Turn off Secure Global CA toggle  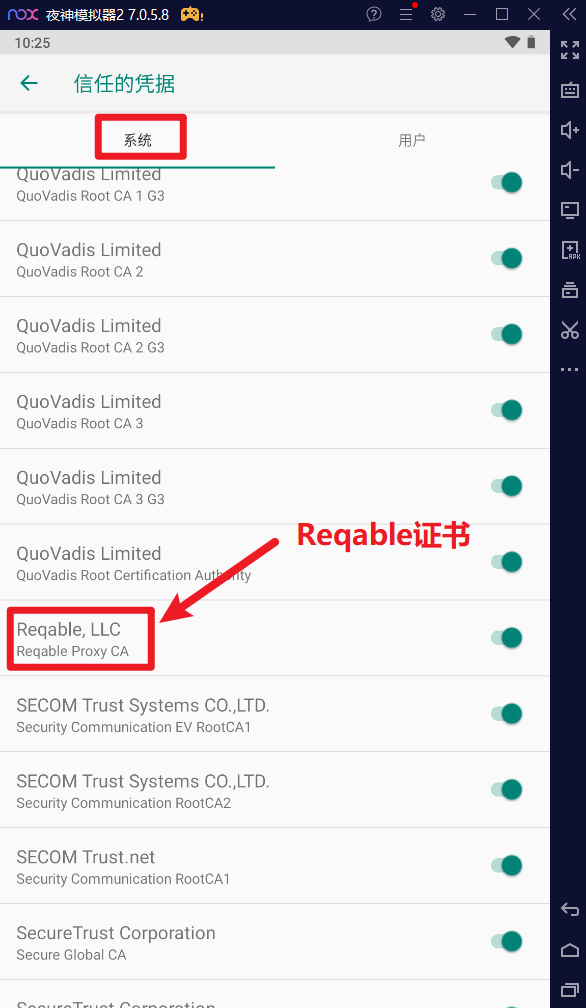507,941
